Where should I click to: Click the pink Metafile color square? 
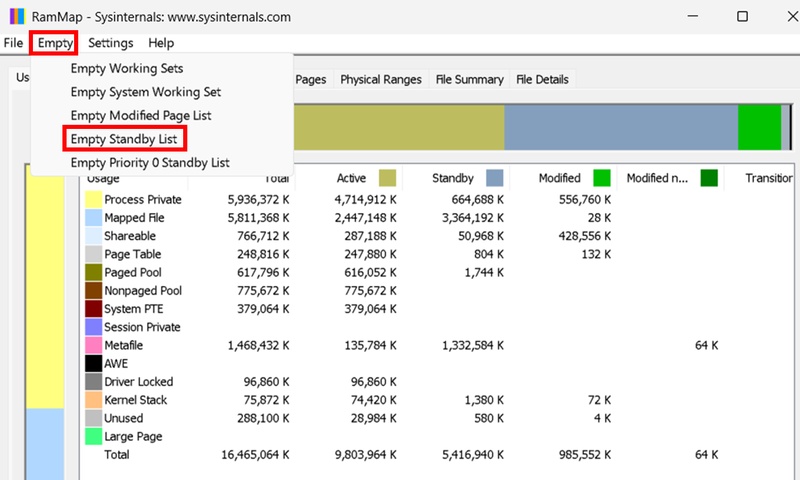coord(93,345)
